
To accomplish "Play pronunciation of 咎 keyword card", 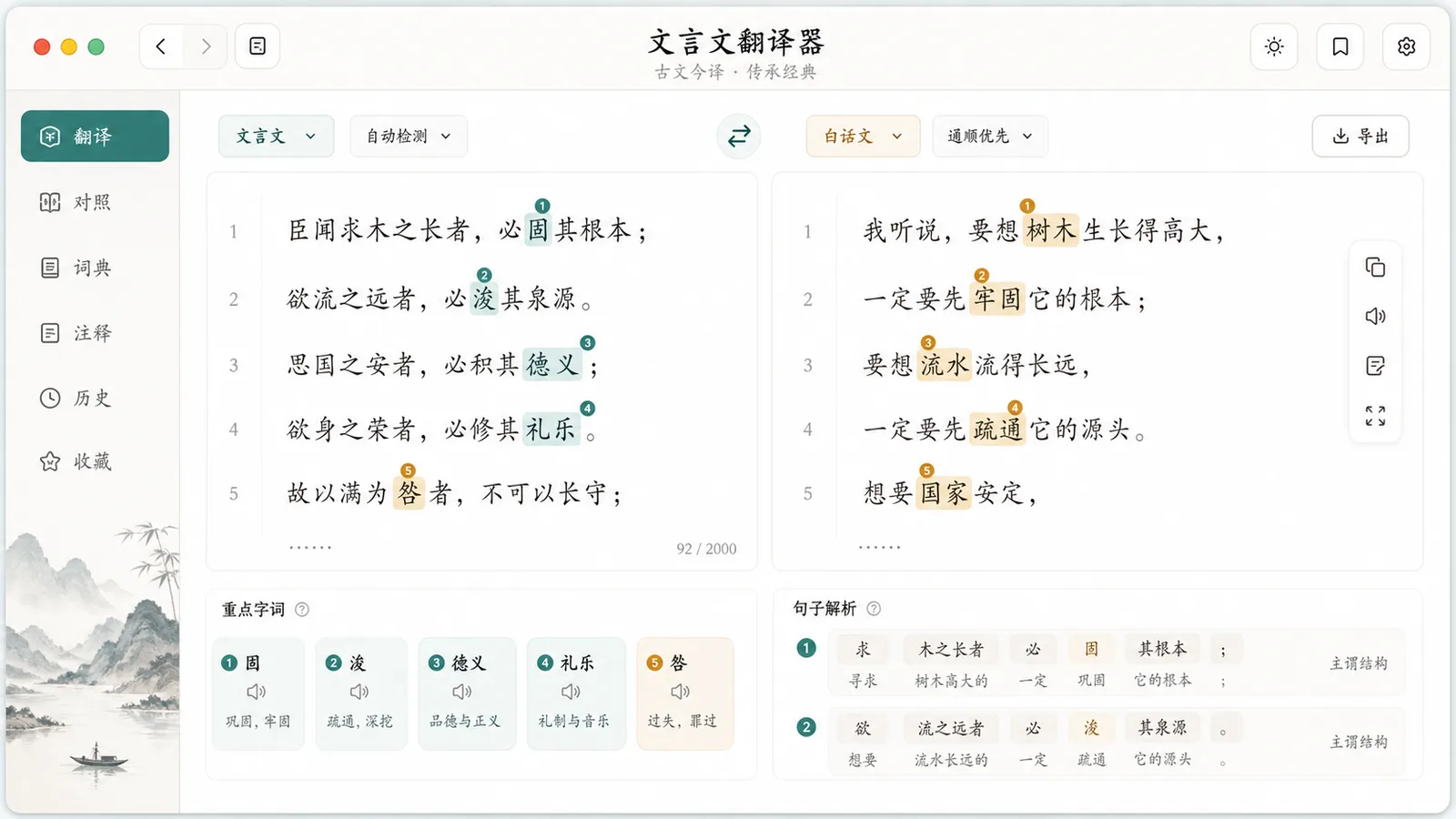I will tap(680, 692).
